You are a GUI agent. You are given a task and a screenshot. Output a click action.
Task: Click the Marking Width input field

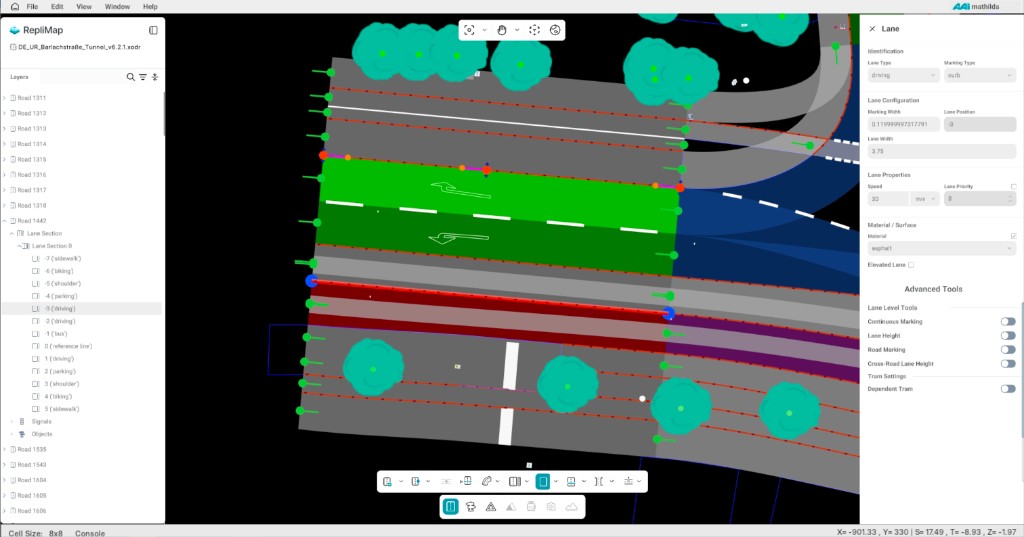[x=903, y=124]
